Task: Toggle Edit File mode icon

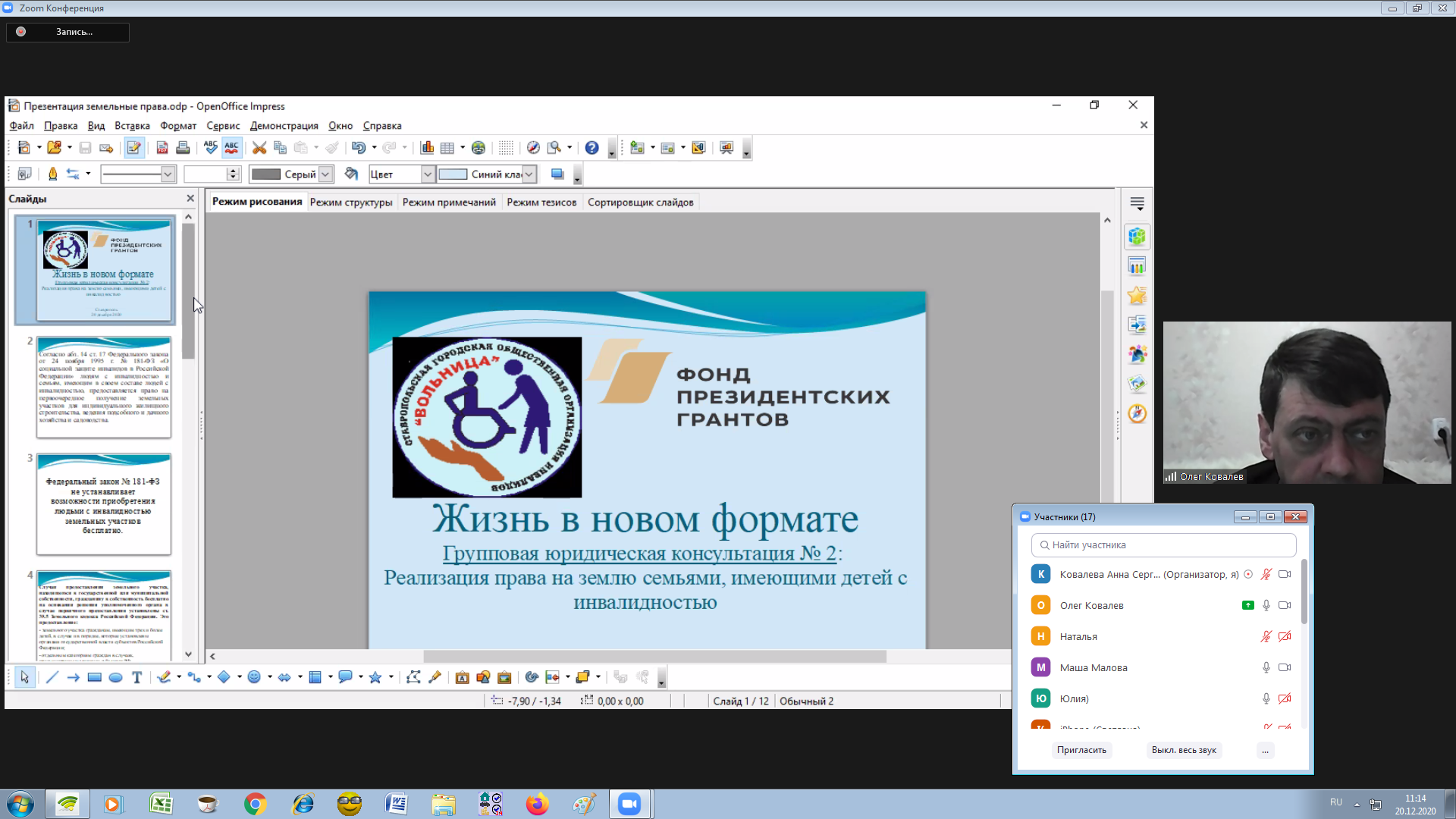Action: pos(134,148)
